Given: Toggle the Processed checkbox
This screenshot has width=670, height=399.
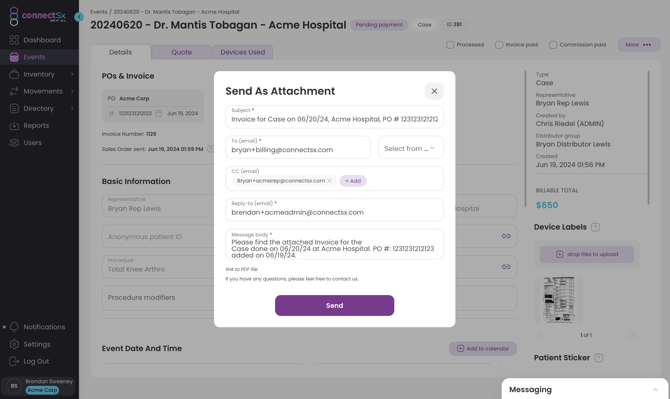Looking at the screenshot, I should [450, 45].
